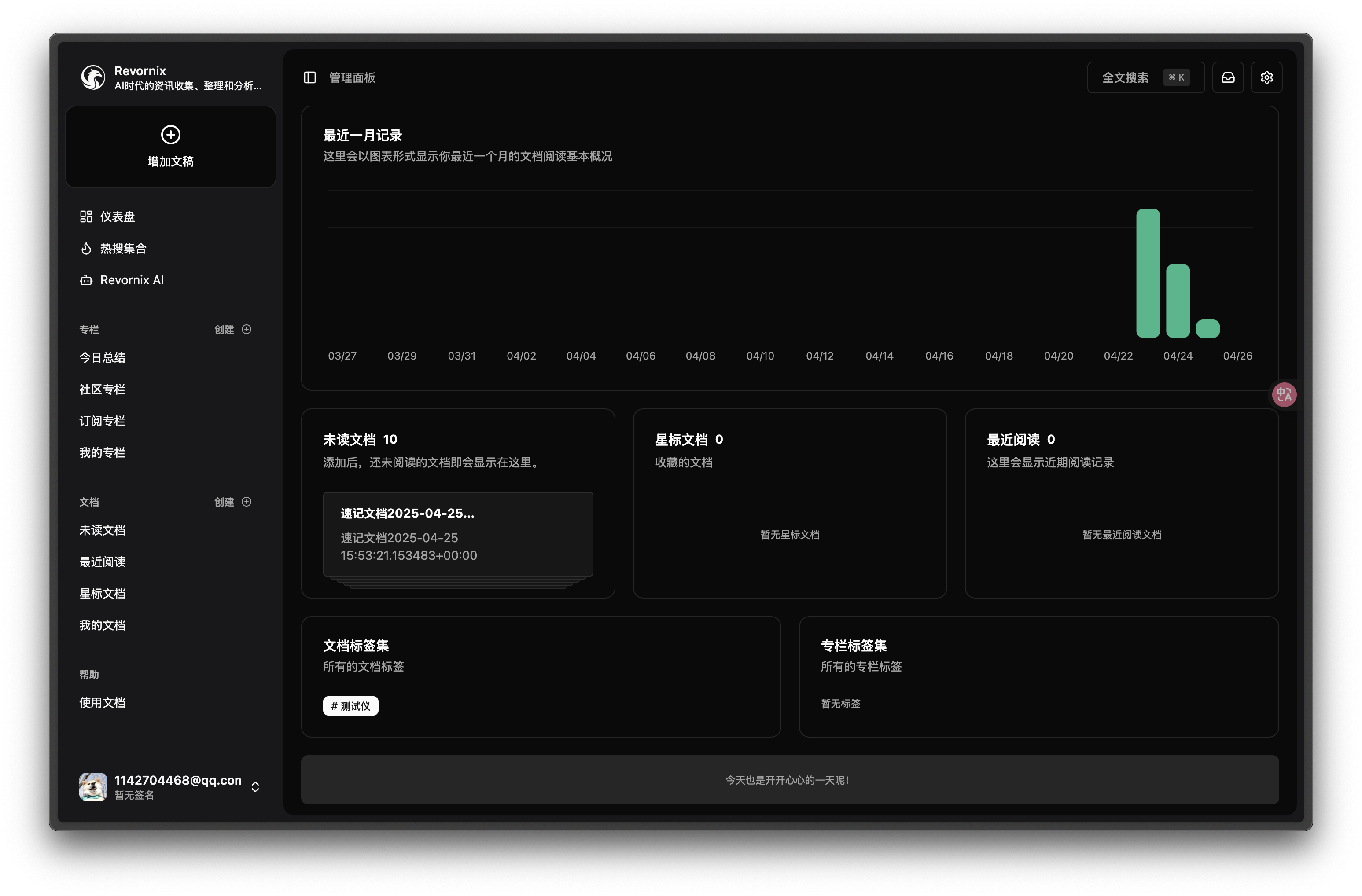Click the plus icon next to 专栏 创建
Screen dimensions: 1362x896
(247, 329)
